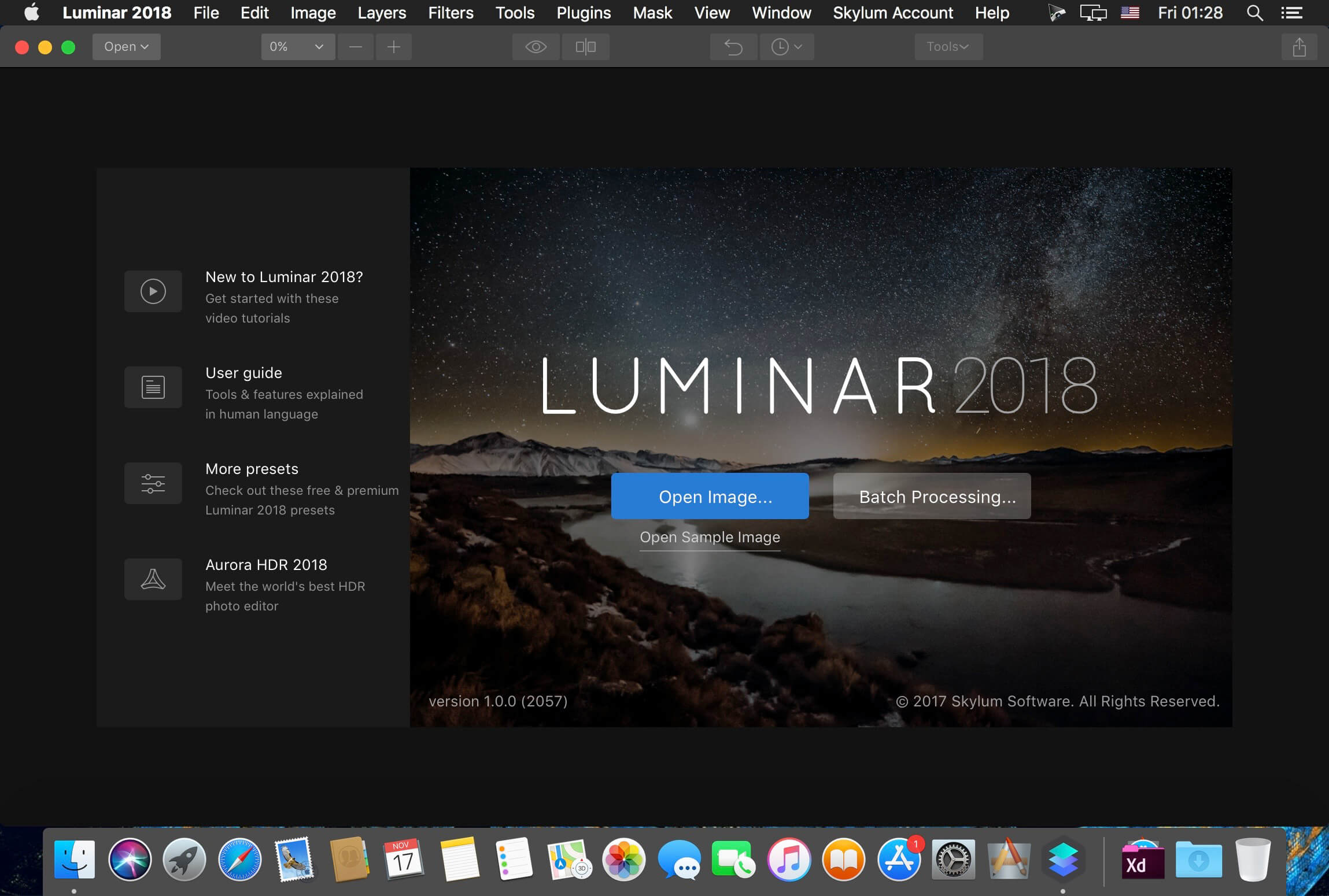Open Calendar icon showing Nov 17
The width and height of the screenshot is (1329, 896).
pyautogui.click(x=403, y=860)
